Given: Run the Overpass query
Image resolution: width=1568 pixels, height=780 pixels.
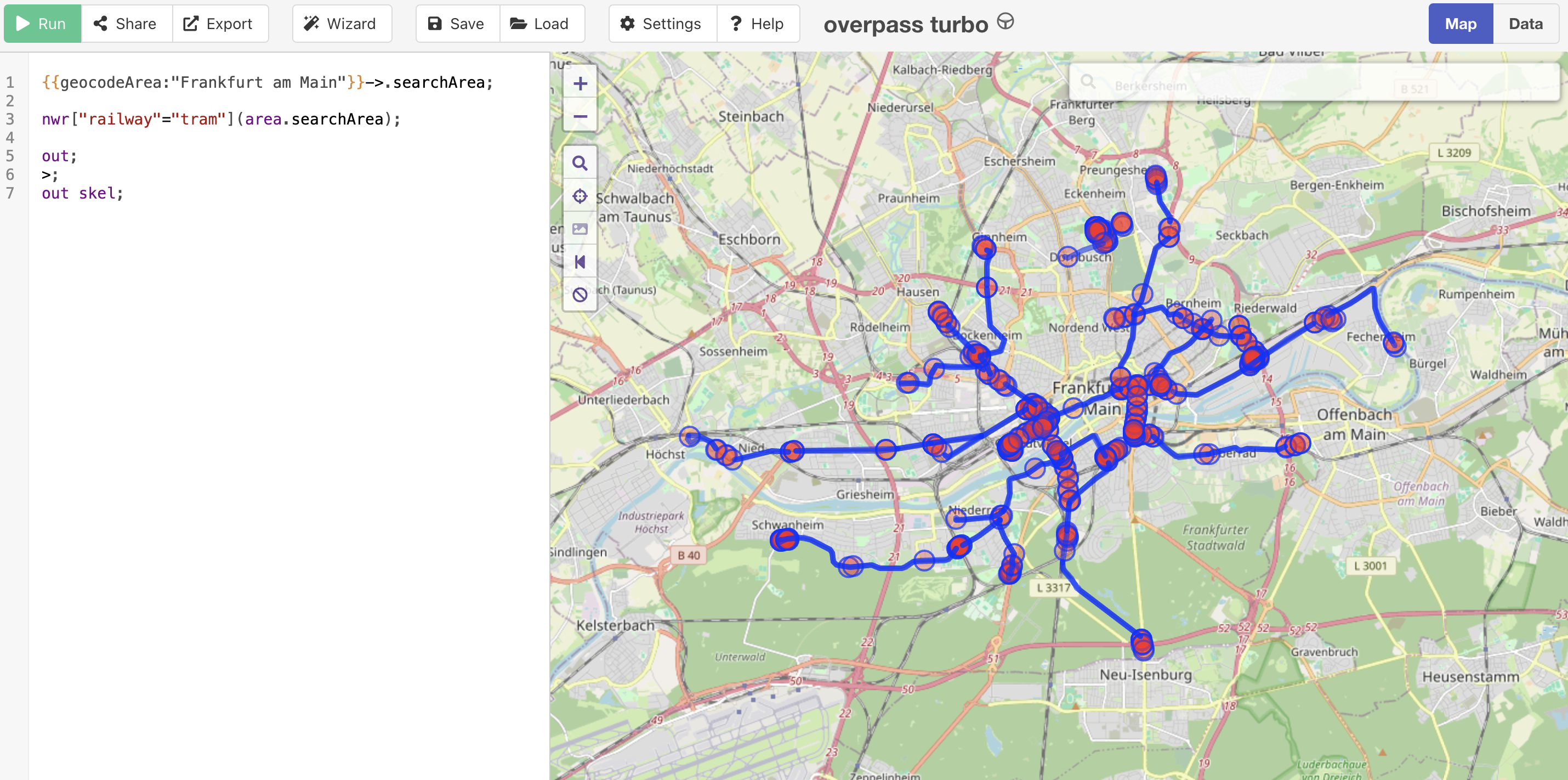Looking at the screenshot, I should pos(42,24).
